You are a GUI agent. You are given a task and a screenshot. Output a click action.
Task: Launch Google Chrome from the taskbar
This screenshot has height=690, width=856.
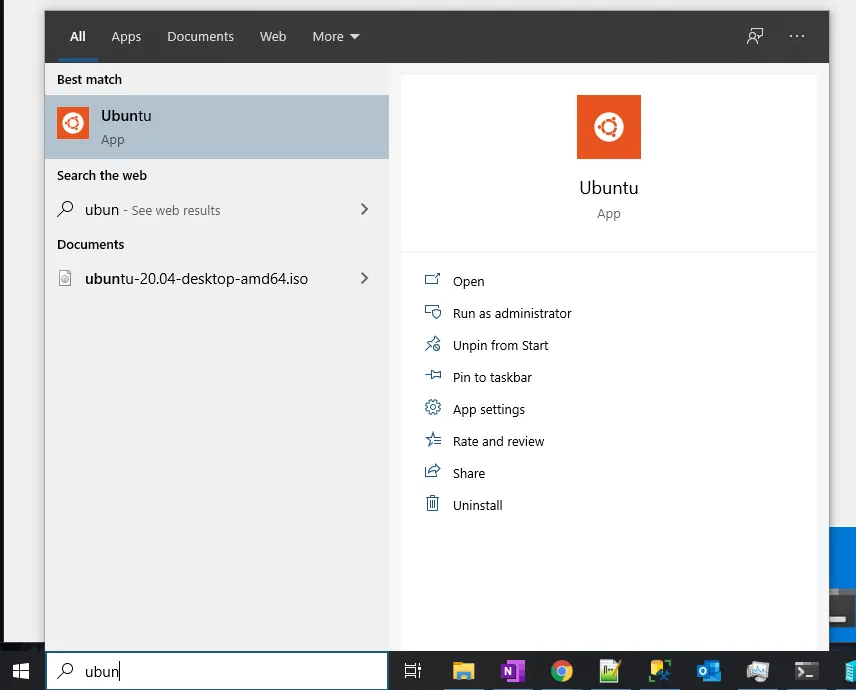[561, 671]
